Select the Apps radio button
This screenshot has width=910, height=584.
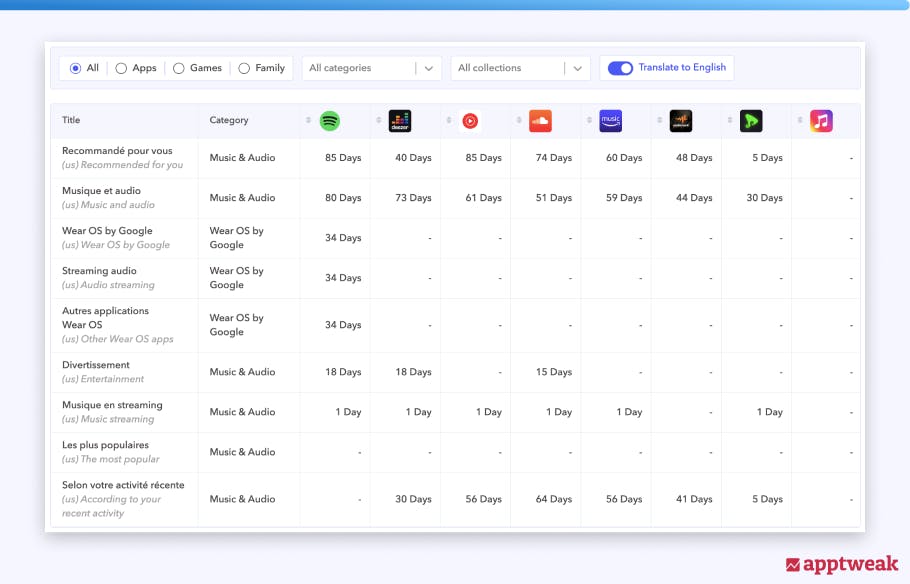click(121, 68)
